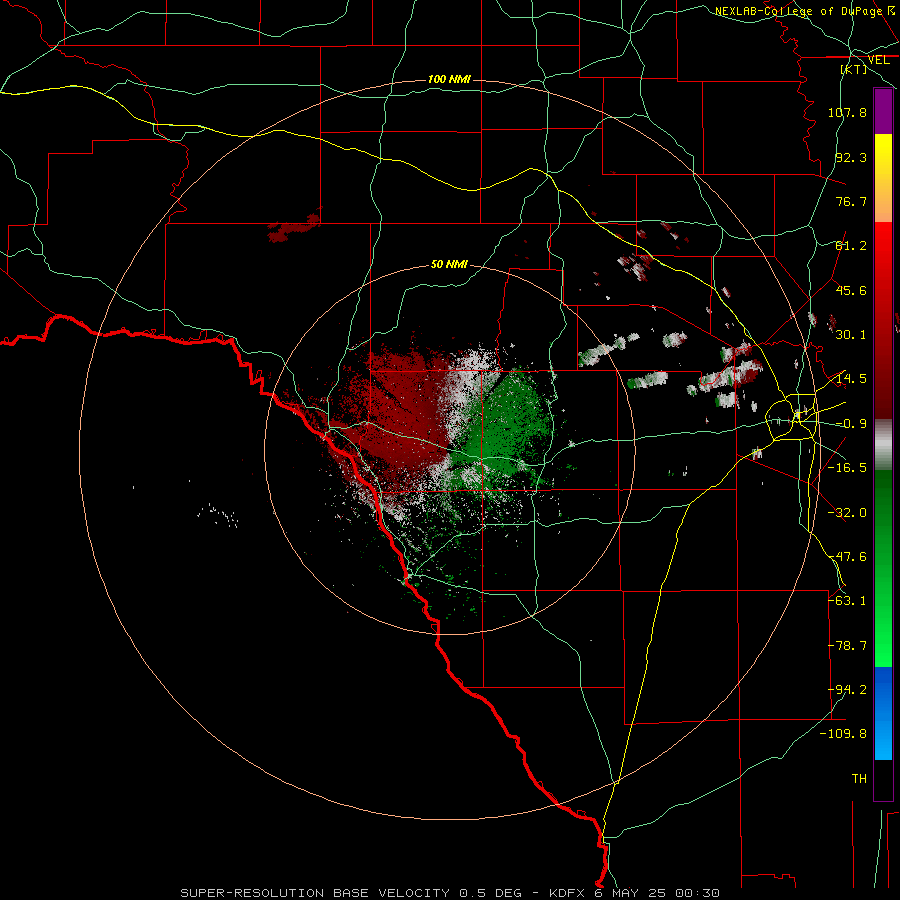Screen dimensions: 900x900
Task: Click the gray near-zero segment of the color bar
Action: (x=883, y=445)
